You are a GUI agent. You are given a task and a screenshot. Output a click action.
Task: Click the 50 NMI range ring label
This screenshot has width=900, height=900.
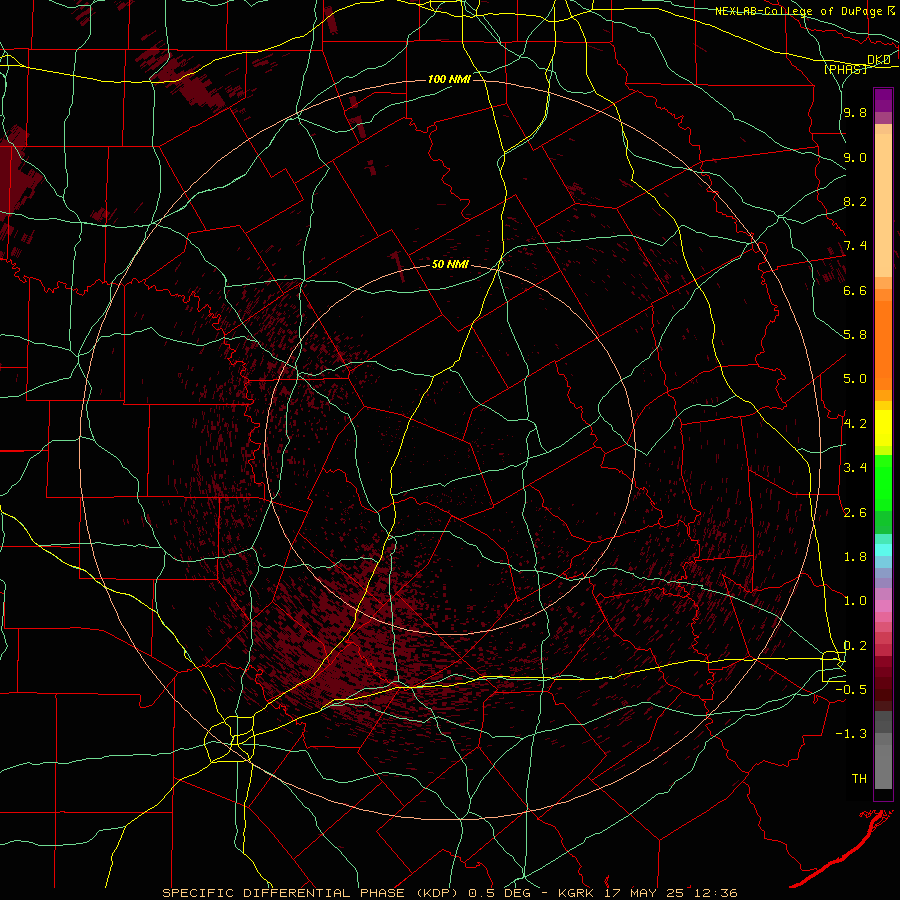coord(450,264)
